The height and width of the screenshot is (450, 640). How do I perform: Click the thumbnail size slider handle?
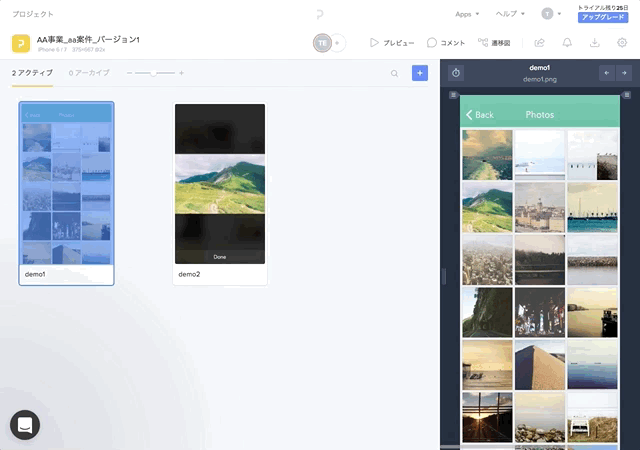pos(153,74)
